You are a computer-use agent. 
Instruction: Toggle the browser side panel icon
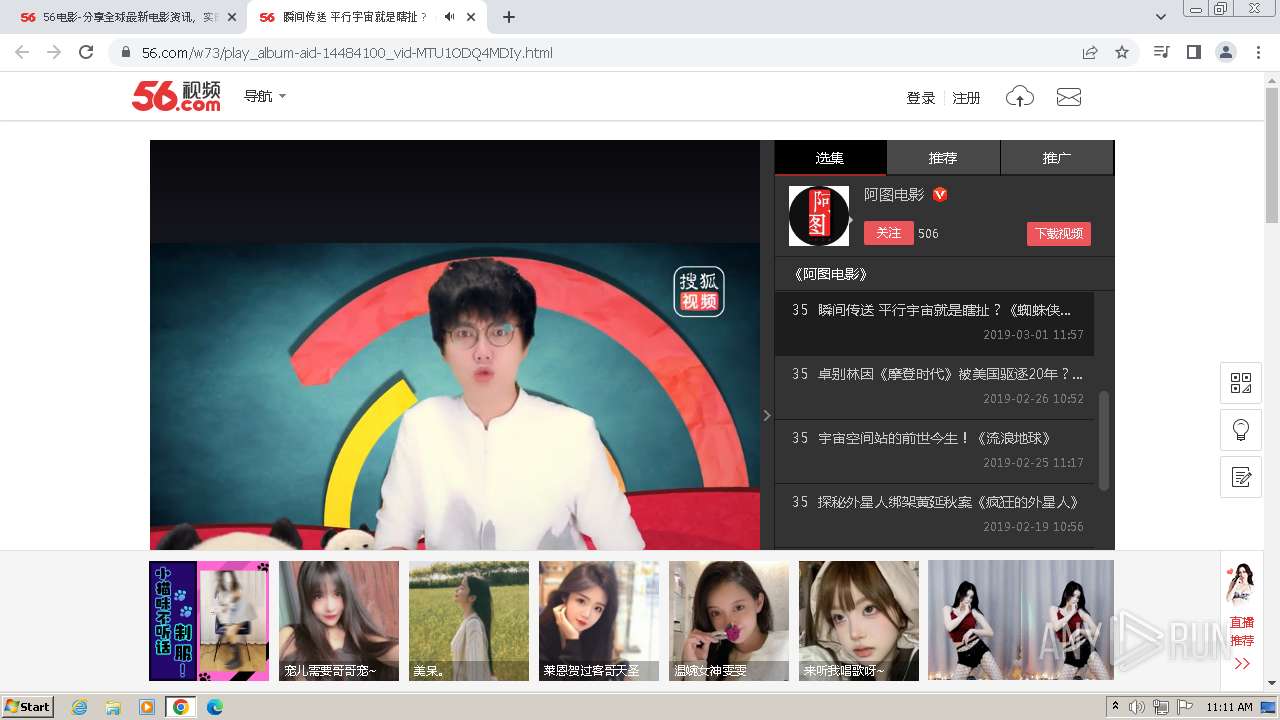1193,52
